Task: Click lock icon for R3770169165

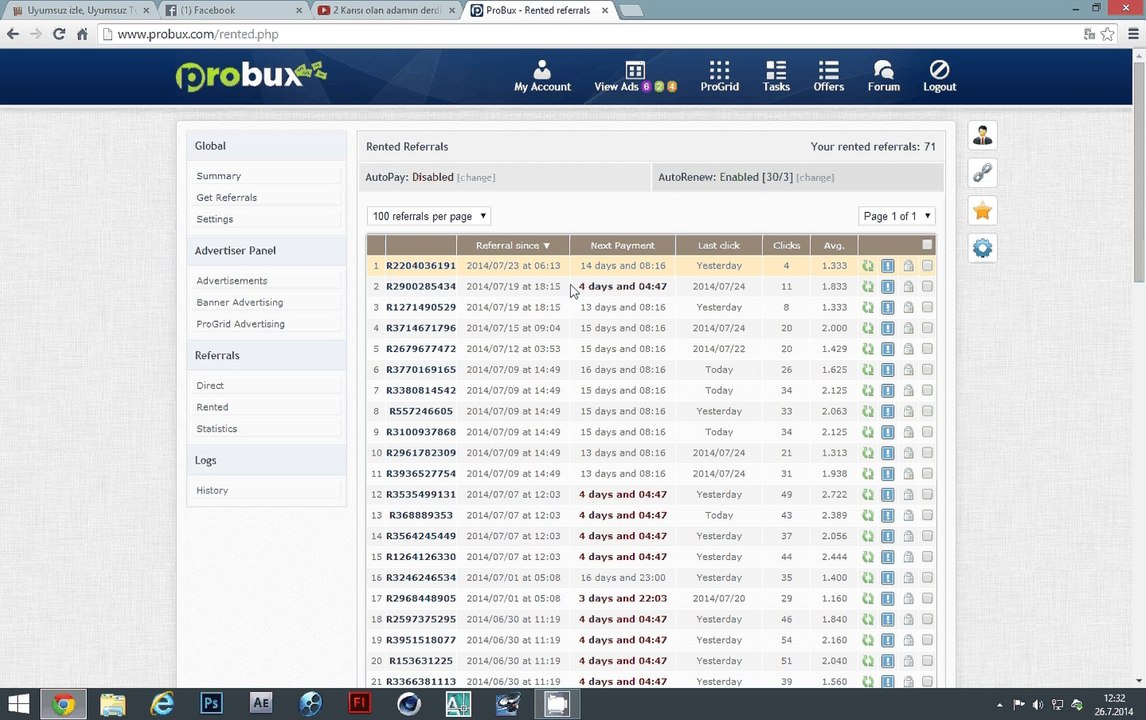Action: point(908,370)
